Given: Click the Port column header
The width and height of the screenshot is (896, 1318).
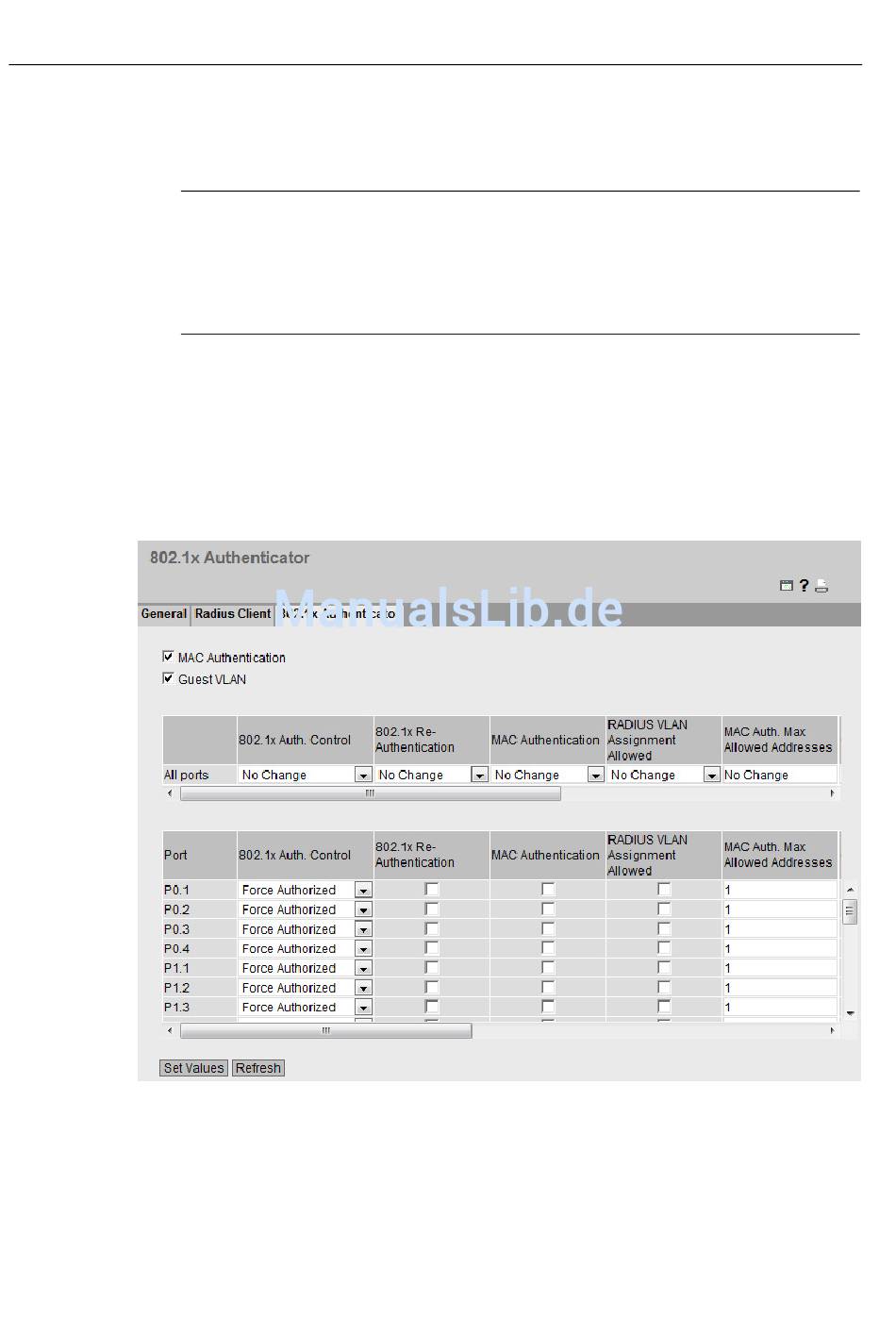Looking at the screenshot, I should pos(175,855).
